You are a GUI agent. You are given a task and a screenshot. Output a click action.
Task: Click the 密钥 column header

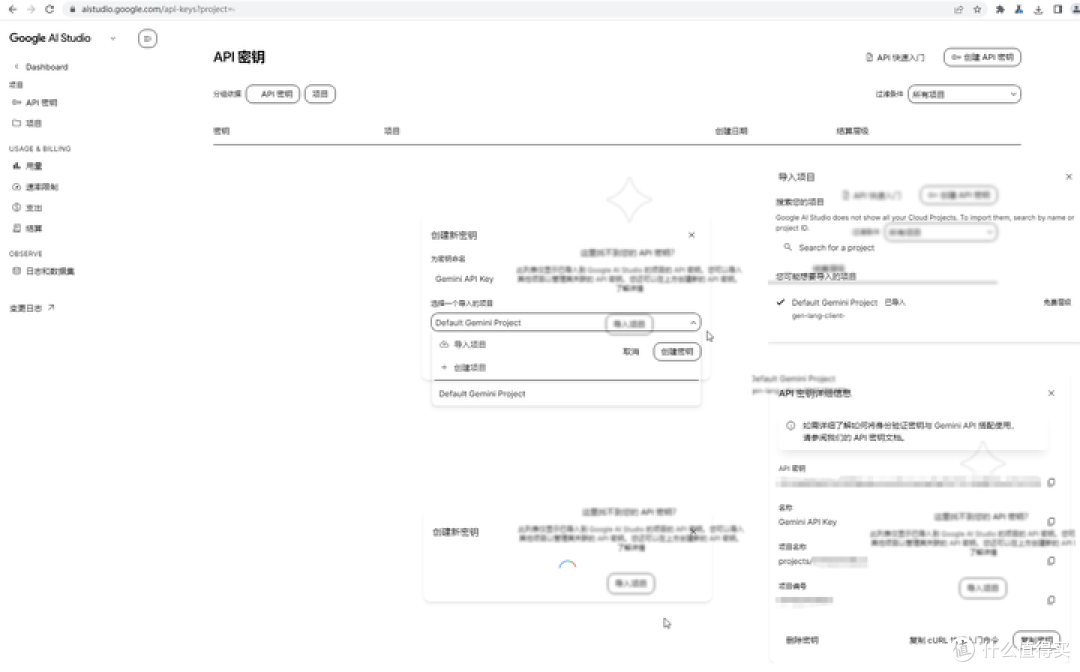pyautogui.click(x=221, y=131)
